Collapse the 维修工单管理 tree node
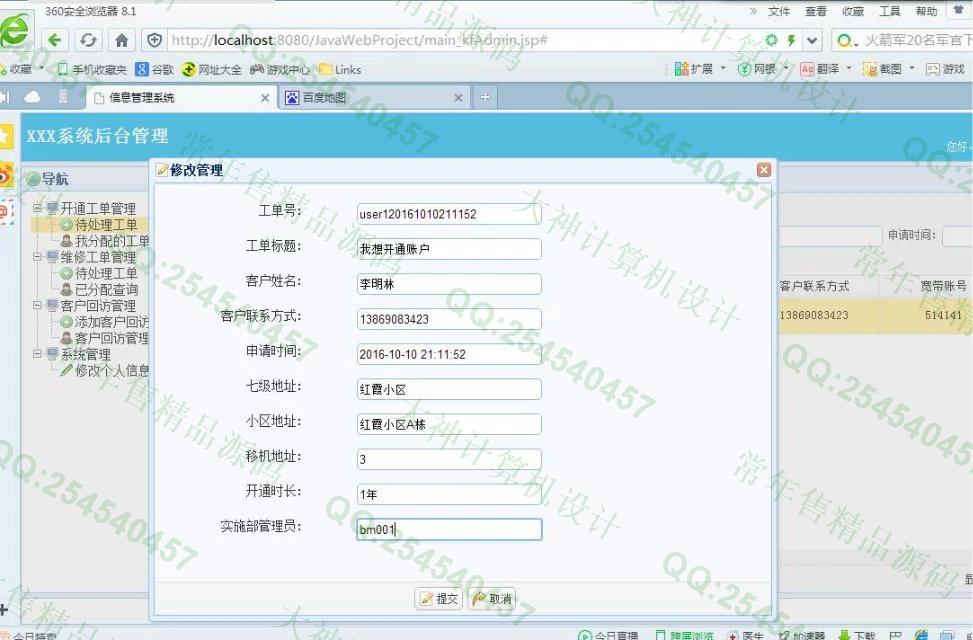 37,256
